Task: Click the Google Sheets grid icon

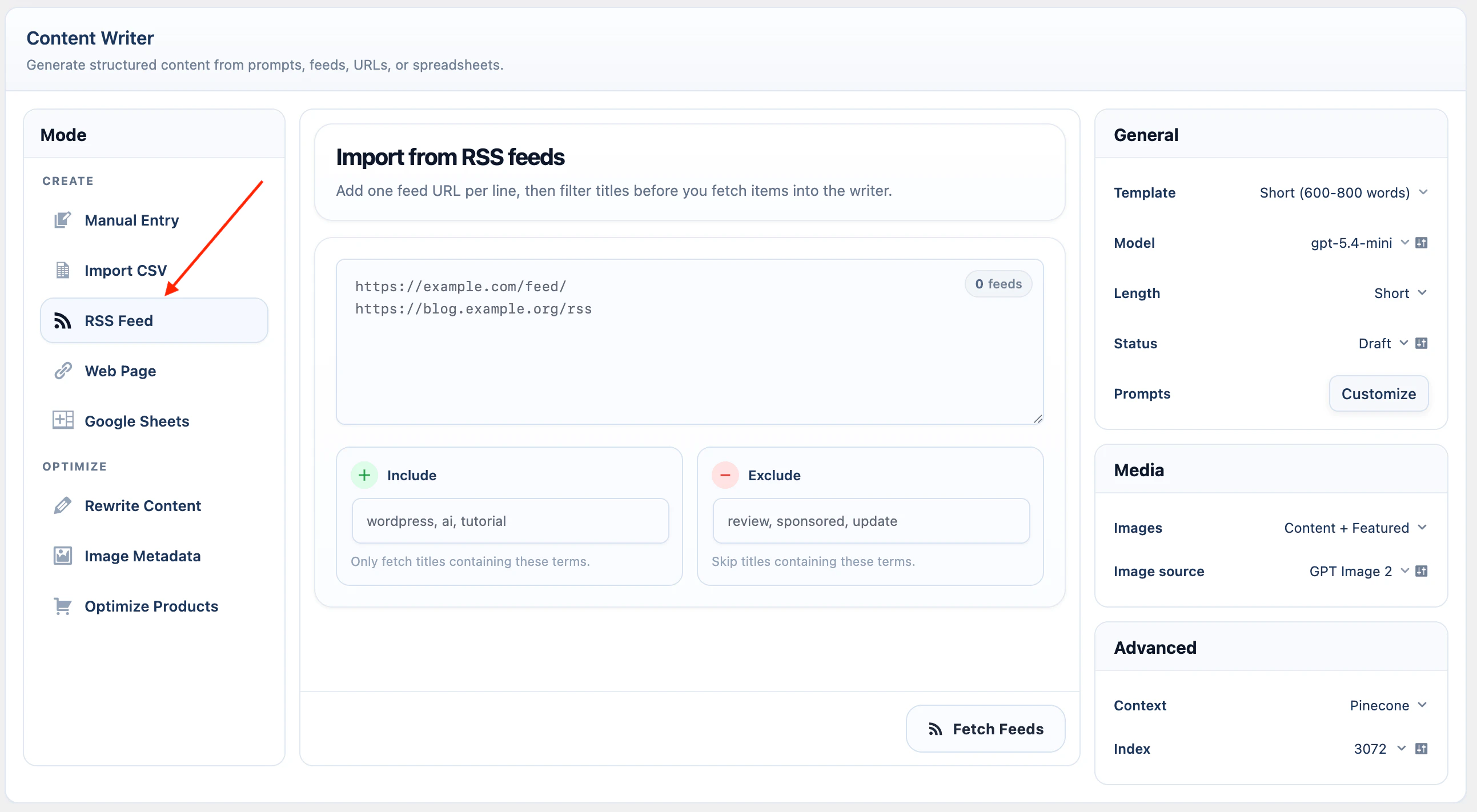Action: [62, 420]
